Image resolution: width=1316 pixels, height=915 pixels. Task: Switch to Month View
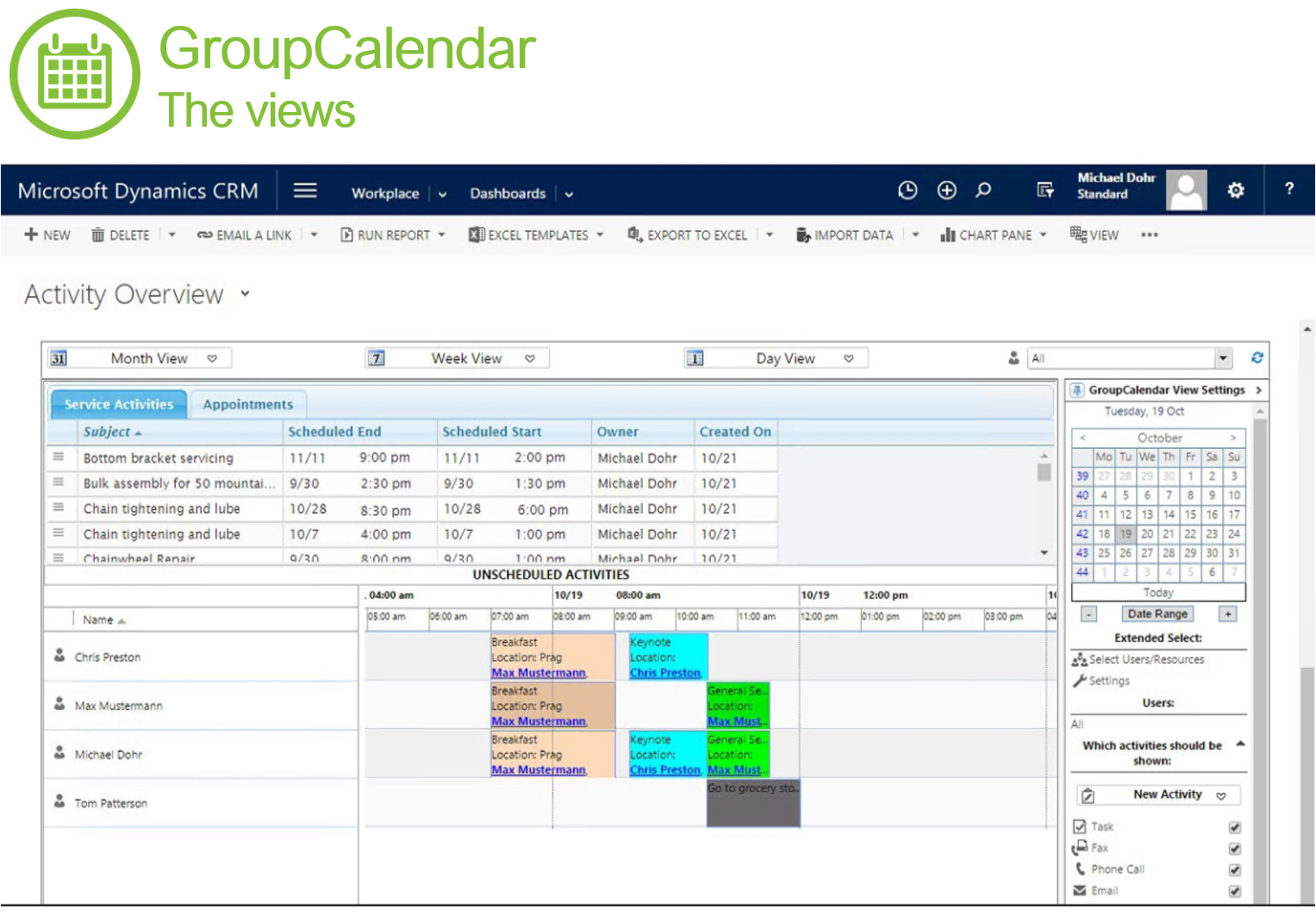[139, 358]
